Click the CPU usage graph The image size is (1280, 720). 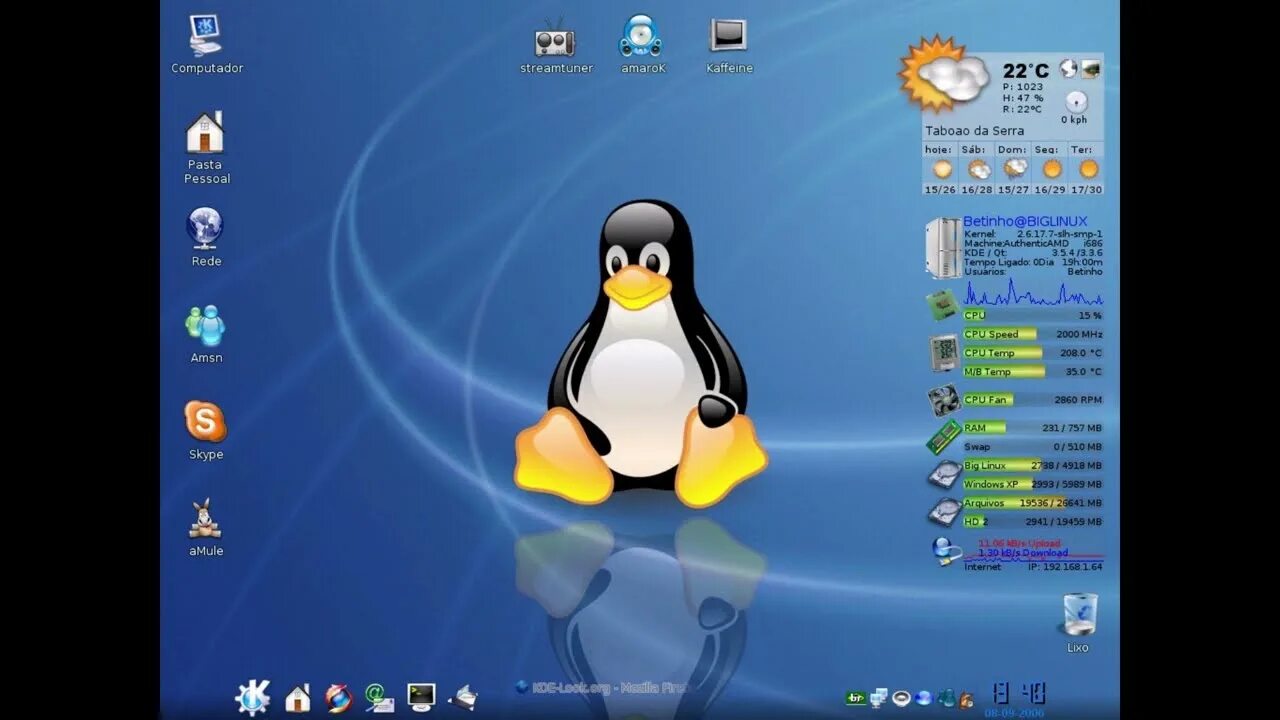pos(1033,293)
